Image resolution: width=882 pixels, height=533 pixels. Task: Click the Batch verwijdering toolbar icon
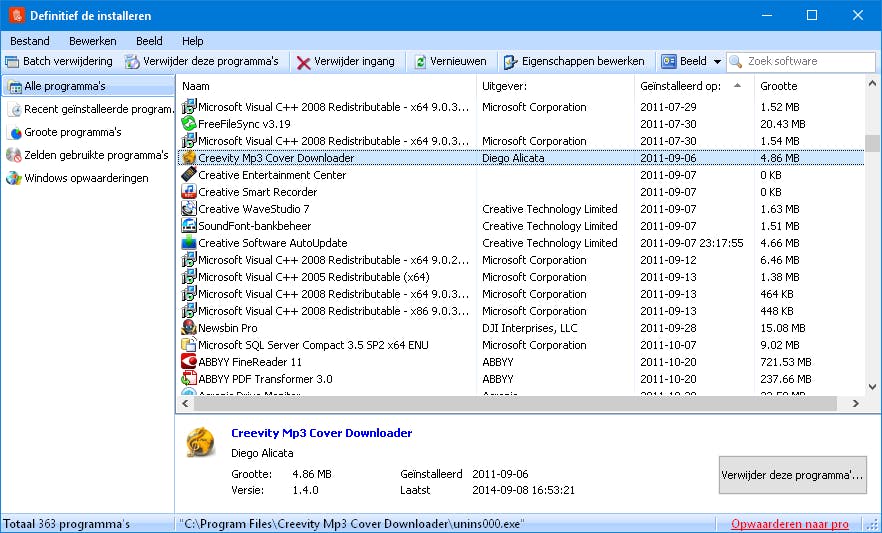click(x=11, y=61)
